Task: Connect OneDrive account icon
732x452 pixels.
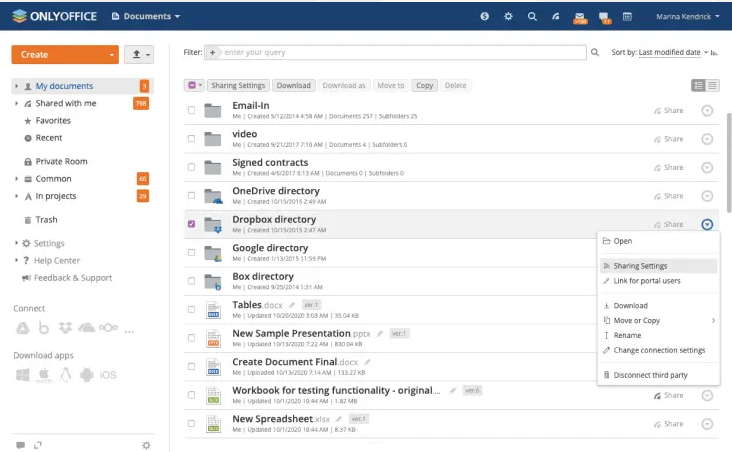Action: 87,328
